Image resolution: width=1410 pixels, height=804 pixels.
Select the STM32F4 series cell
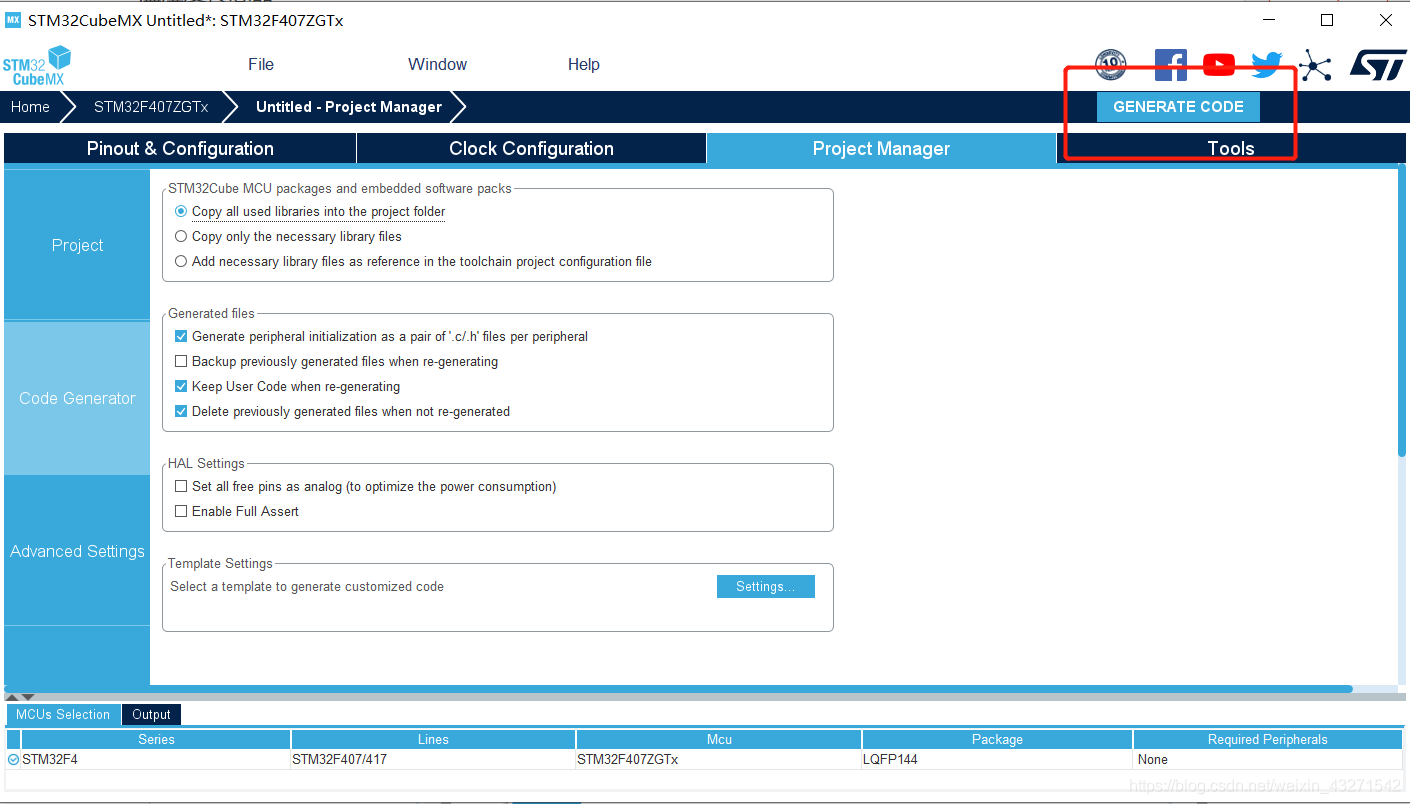coord(156,760)
